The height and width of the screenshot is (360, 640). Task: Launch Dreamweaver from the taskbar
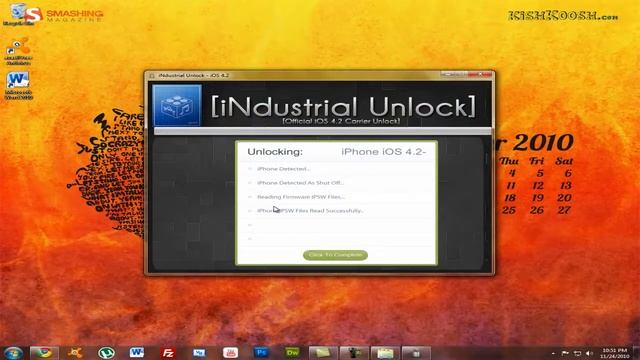[x=292, y=353]
